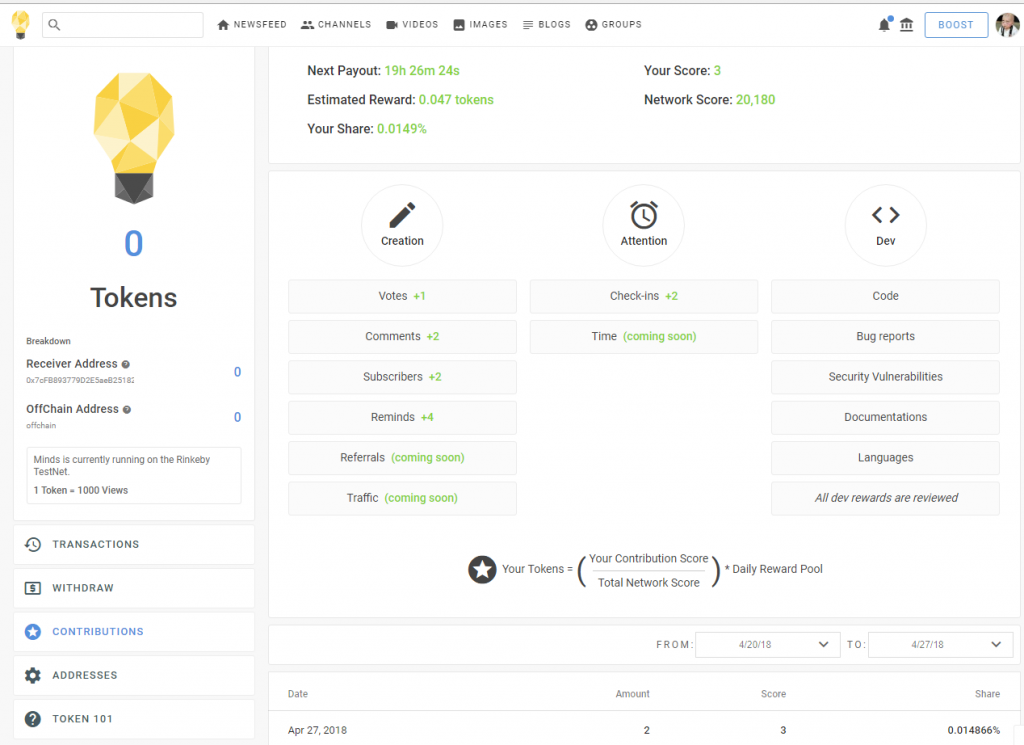Click the Network Score 20,180 value
Screen dimensions: 1024x745
click(x=756, y=100)
